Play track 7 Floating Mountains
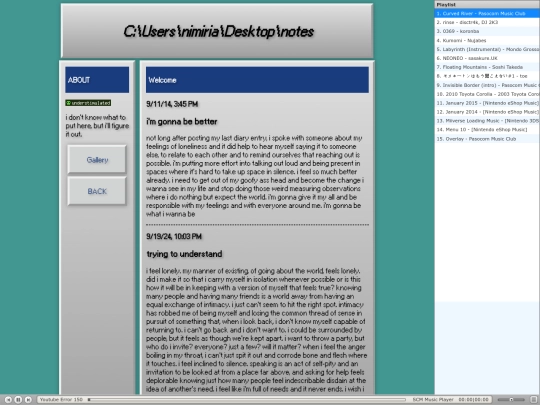The image size is (540, 405). (487, 67)
